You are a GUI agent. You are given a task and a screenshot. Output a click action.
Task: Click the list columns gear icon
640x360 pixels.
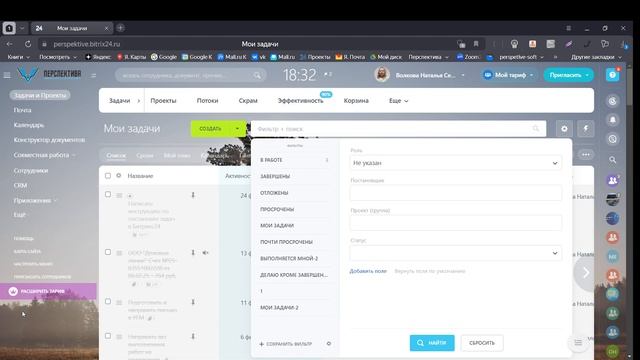[x=119, y=176]
